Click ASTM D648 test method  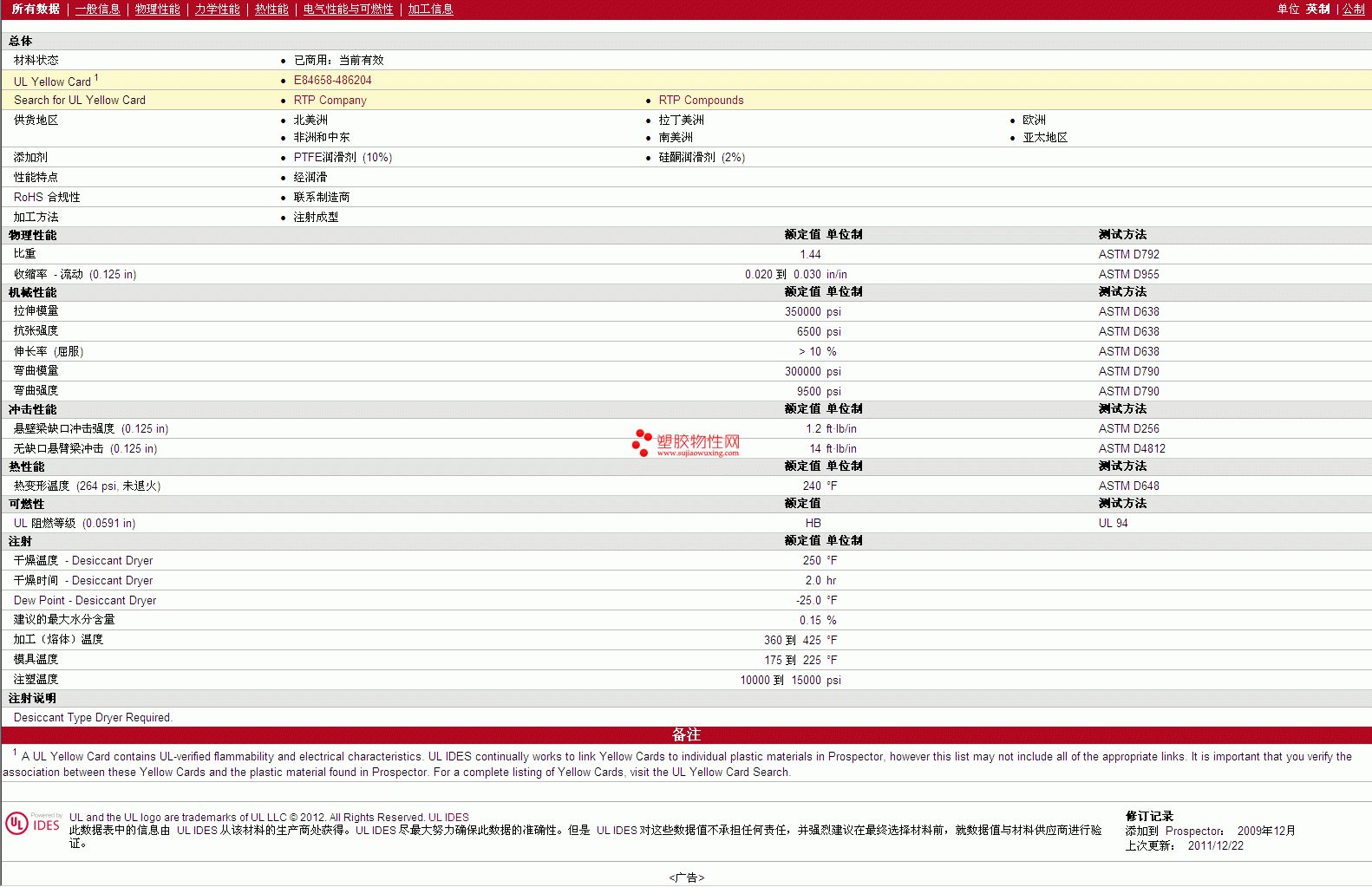point(1128,486)
